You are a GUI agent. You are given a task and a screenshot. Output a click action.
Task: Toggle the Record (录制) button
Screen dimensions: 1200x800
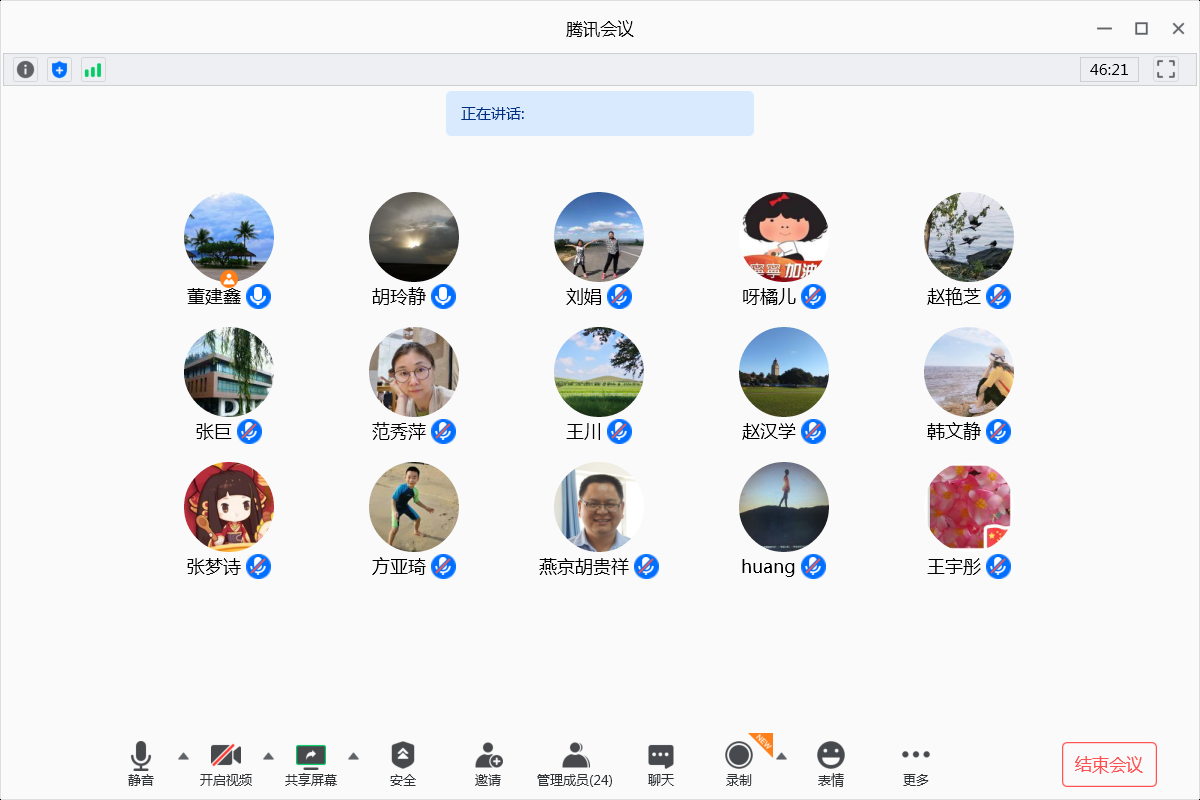739,764
